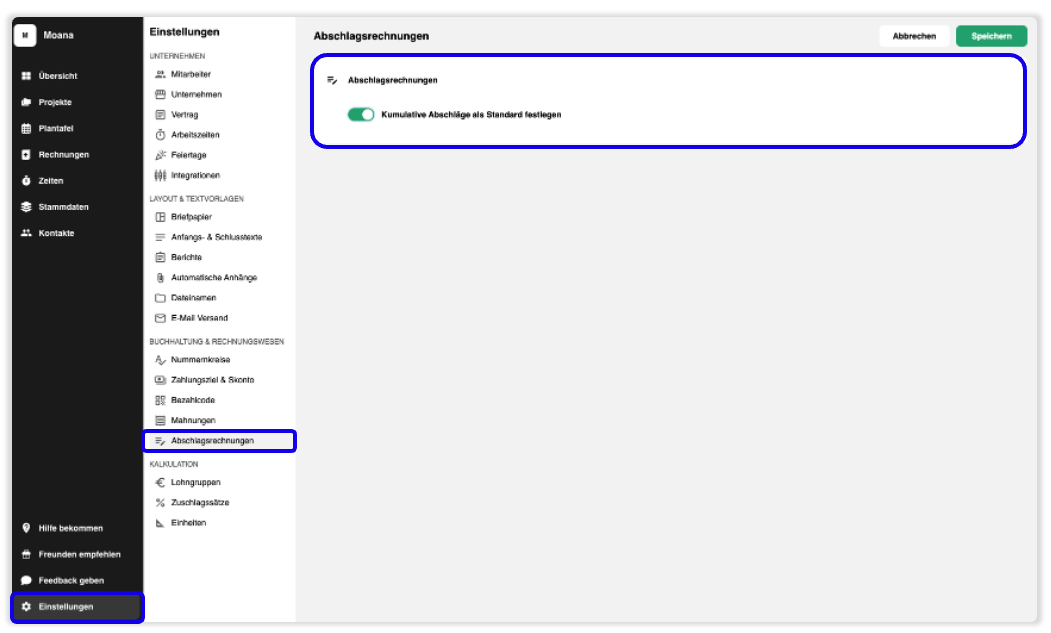Screen dimensions: 1051x633
Task: Click the Feedback geben speech bubble icon
Action: tap(26, 580)
